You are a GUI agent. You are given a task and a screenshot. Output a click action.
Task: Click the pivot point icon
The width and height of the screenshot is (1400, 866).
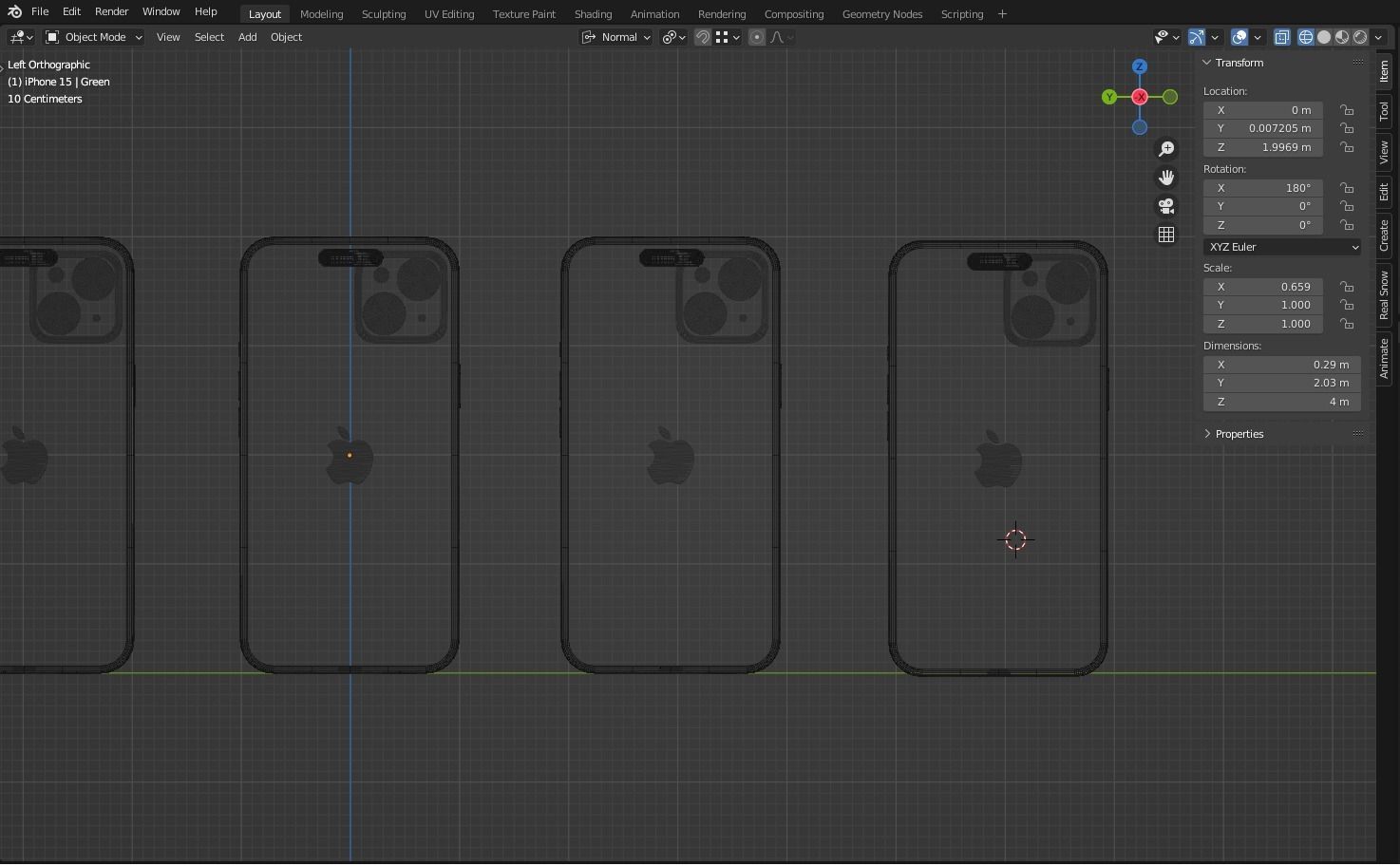pyautogui.click(x=674, y=37)
